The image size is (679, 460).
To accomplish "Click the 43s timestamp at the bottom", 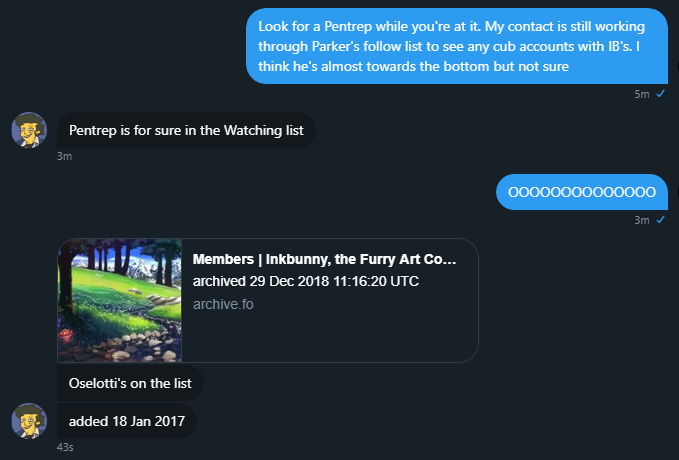I will 65,447.
